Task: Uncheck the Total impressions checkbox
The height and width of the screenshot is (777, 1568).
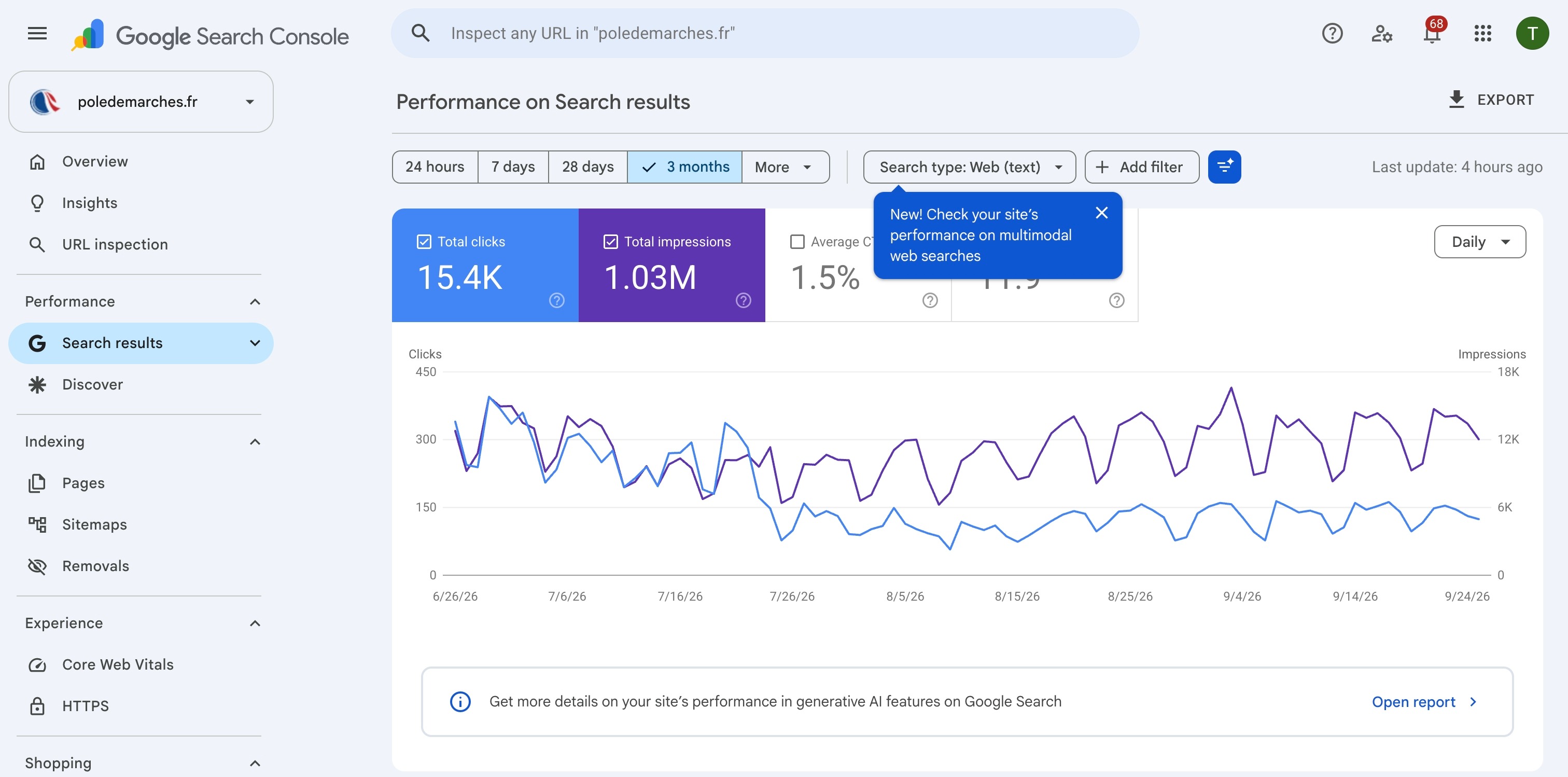Action: pyautogui.click(x=610, y=242)
